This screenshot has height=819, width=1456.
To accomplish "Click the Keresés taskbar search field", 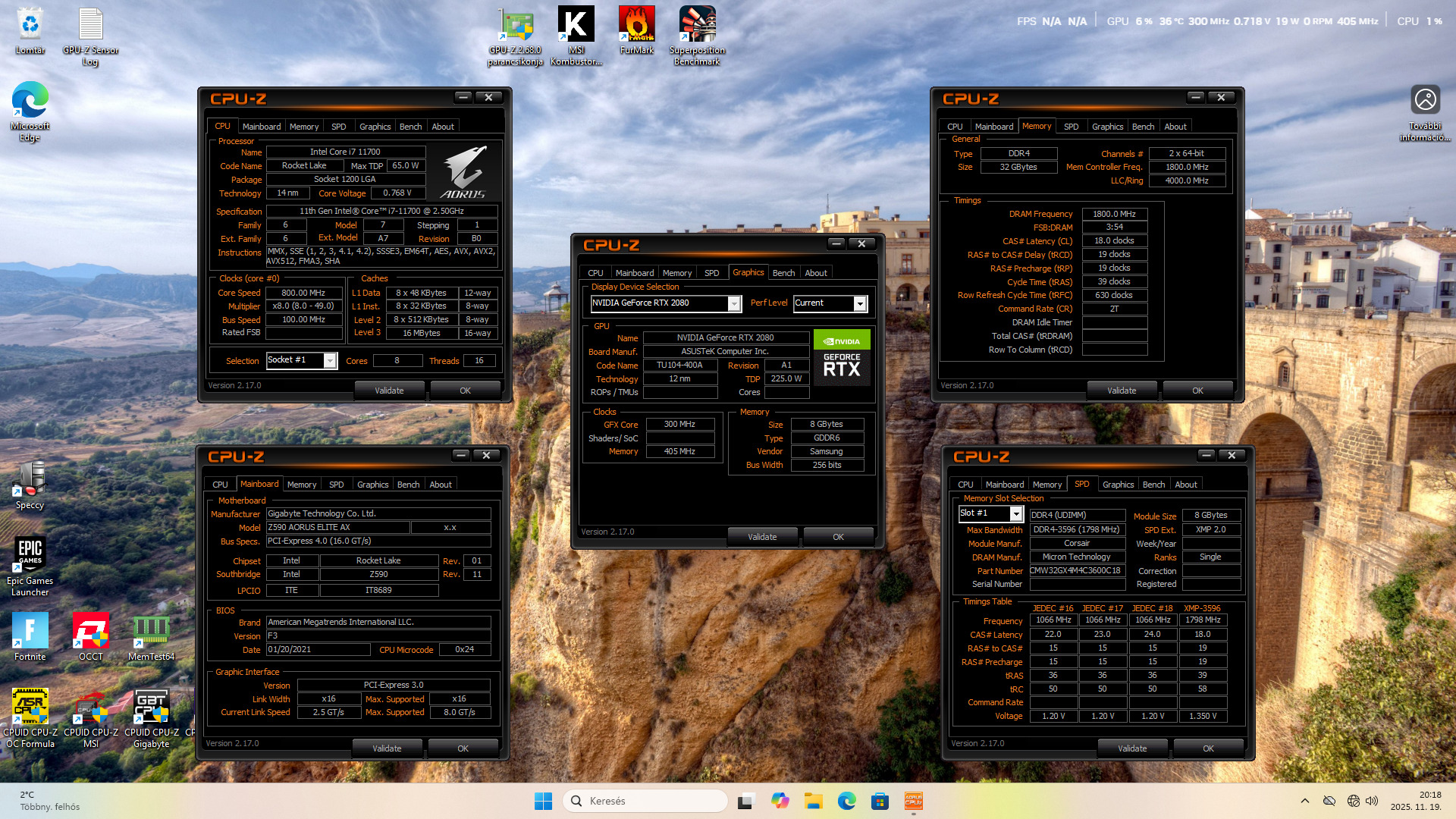I will click(x=645, y=801).
